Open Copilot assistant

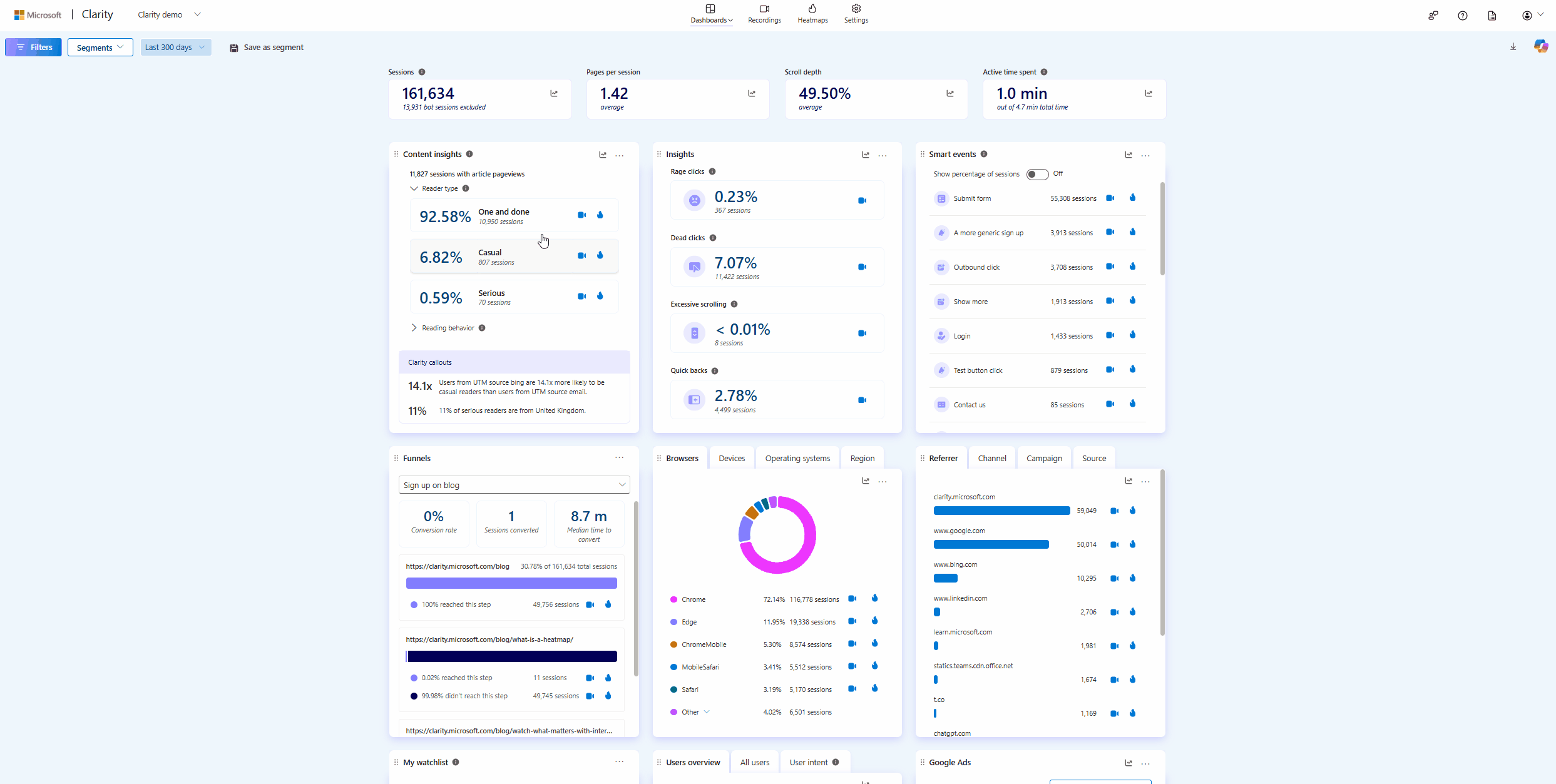tap(1540, 46)
